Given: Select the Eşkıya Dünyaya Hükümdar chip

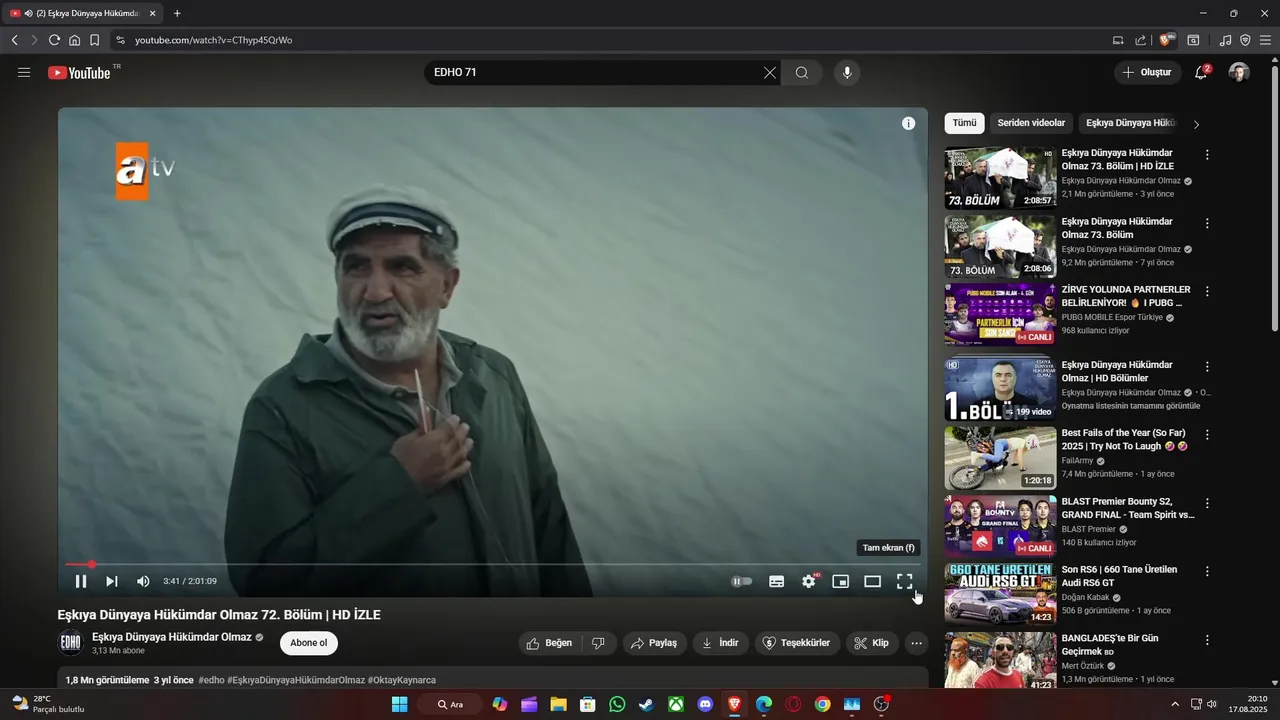Looking at the screenshot, I should pyautogui.click(x=1131, y=123).
